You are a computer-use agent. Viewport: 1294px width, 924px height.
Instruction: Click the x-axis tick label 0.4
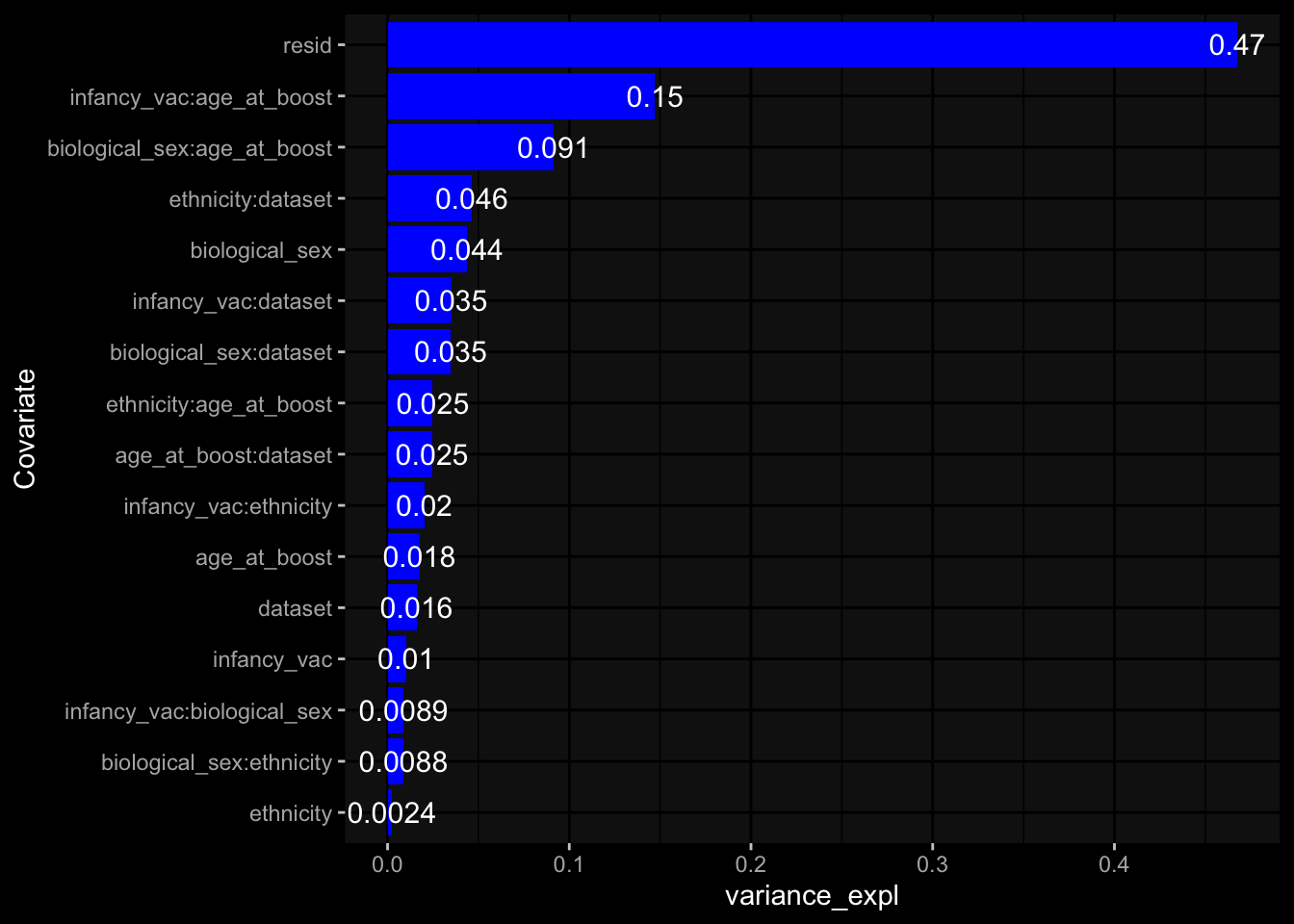click(1114, 864)
